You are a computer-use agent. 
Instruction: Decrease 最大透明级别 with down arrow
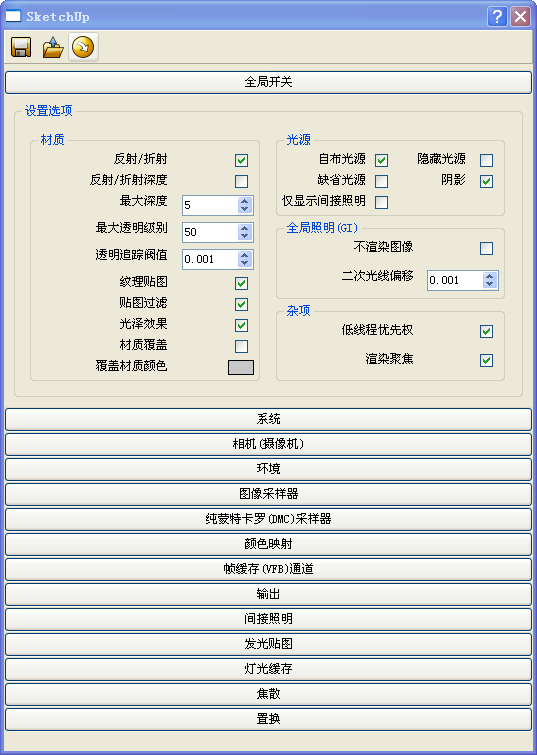click(245, 236)
